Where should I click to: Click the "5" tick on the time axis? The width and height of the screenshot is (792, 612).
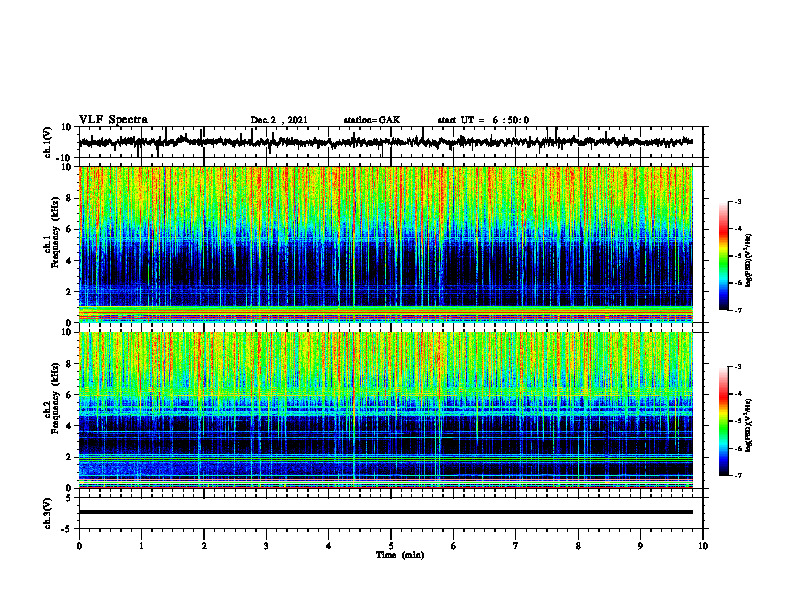tap(391, 546)
